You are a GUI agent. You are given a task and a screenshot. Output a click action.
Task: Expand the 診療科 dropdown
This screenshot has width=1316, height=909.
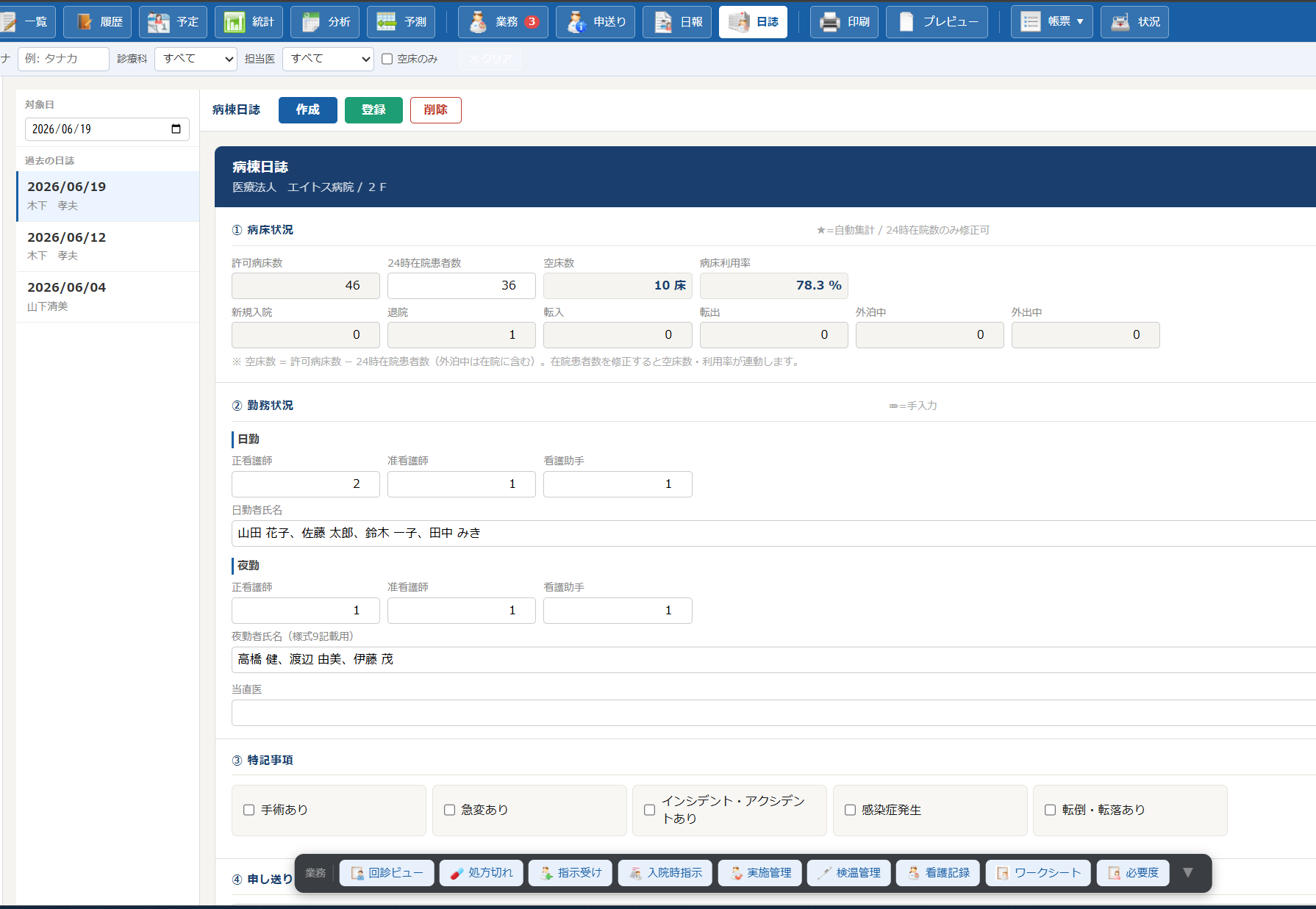pos(196,59)
